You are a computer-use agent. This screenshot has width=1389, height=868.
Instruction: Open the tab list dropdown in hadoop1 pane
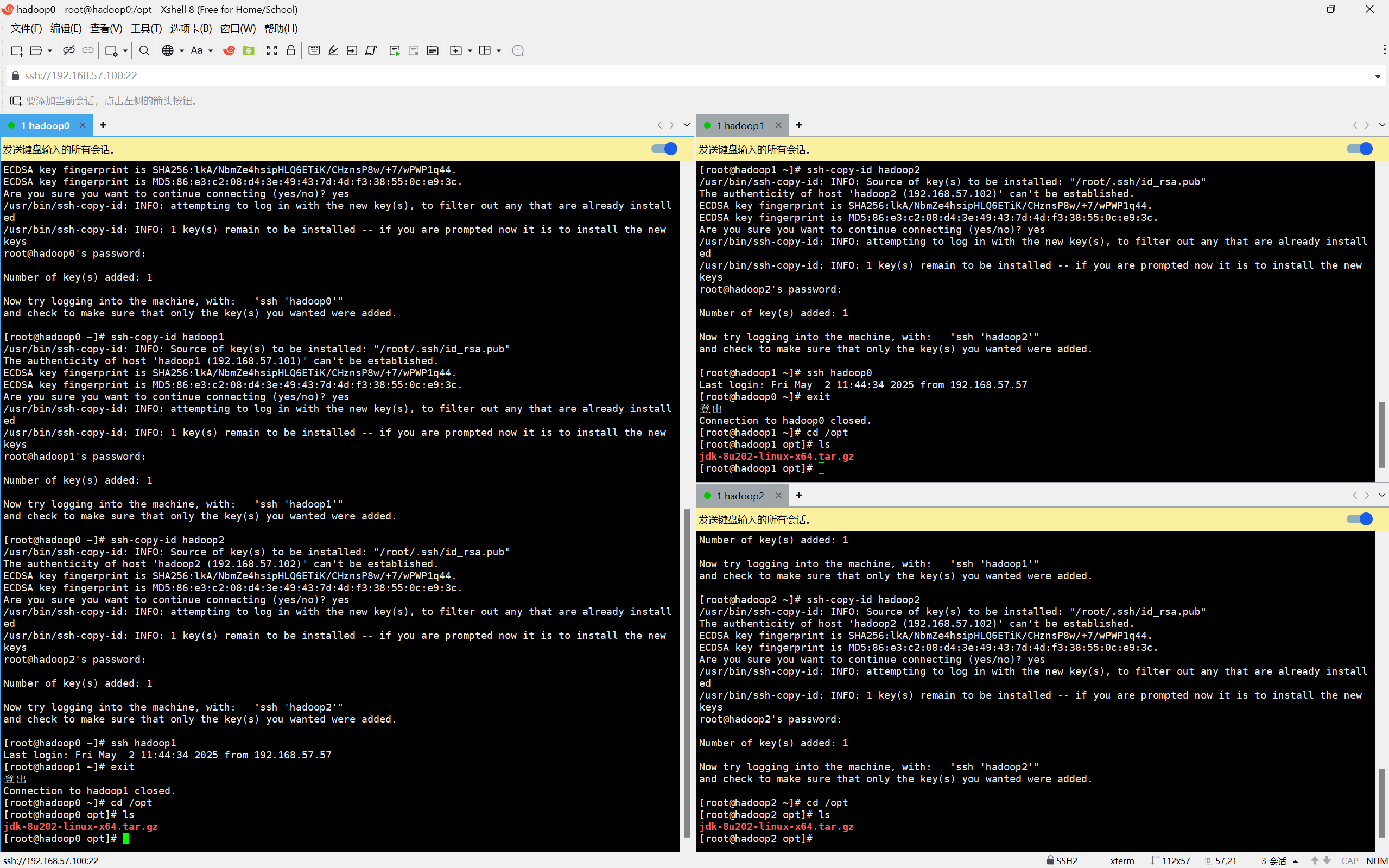tap(1381, 125)
